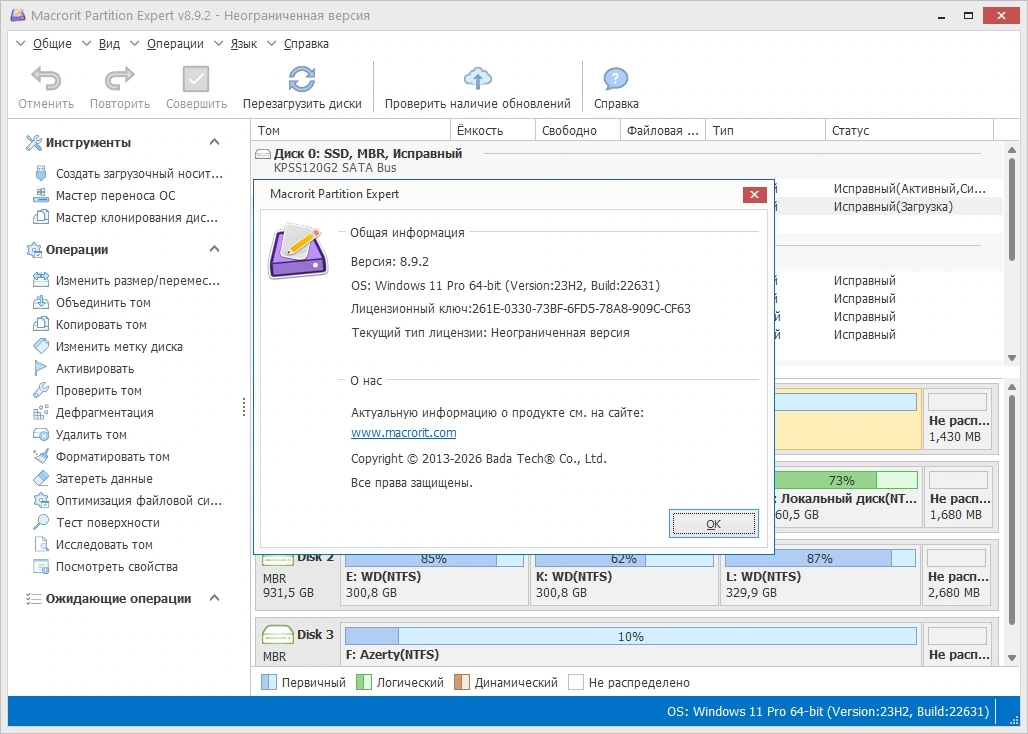Click Активировать flag operation
This screenshot has width=1028, height=734.
tap(84, 368)
